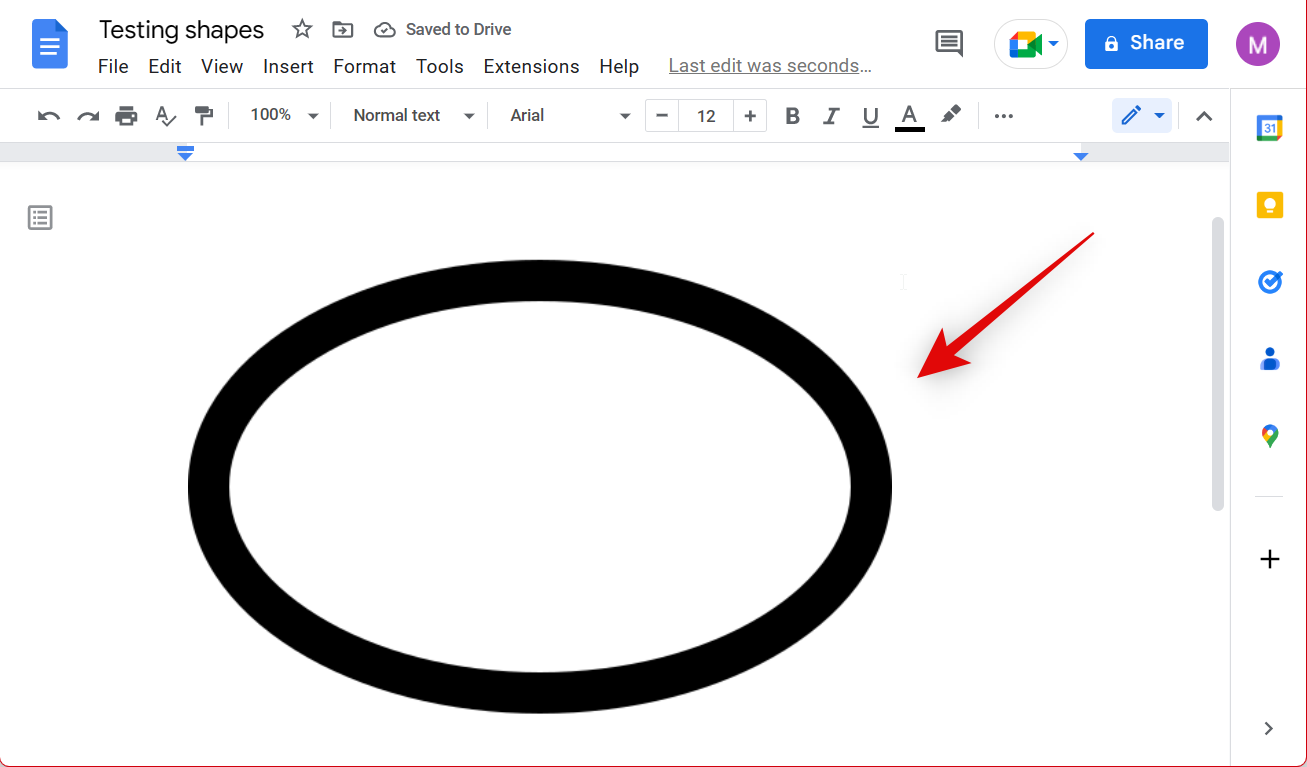Open the Extensions menu
Viewport: 1307px width, 767px height.
[531, 66]
